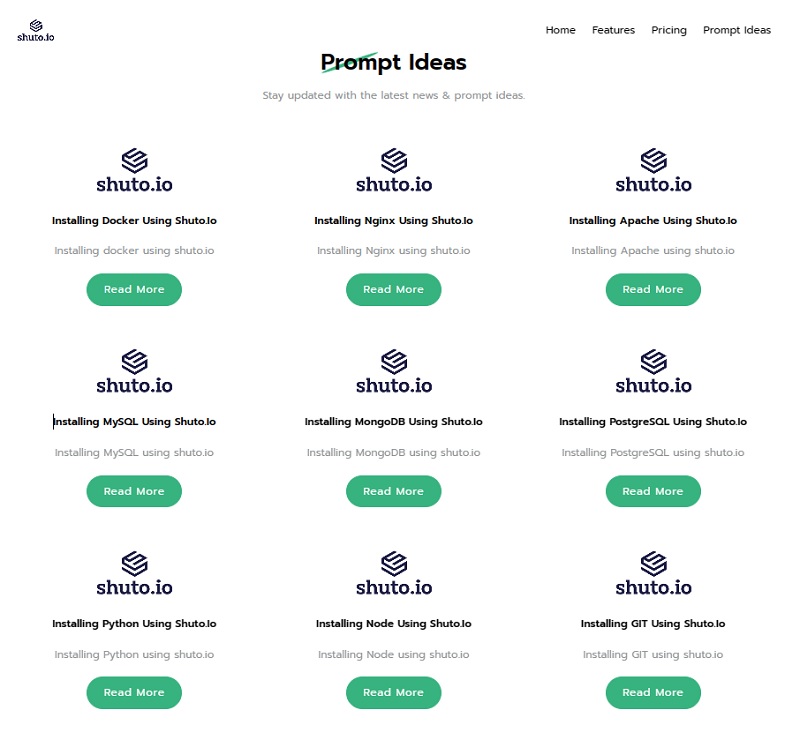Viewport: 800px width, 740px height.
Task: Open the Installing PostgreSQL Using Shuto.Io title
Action: pyautogui.click(x=653, y=422)
